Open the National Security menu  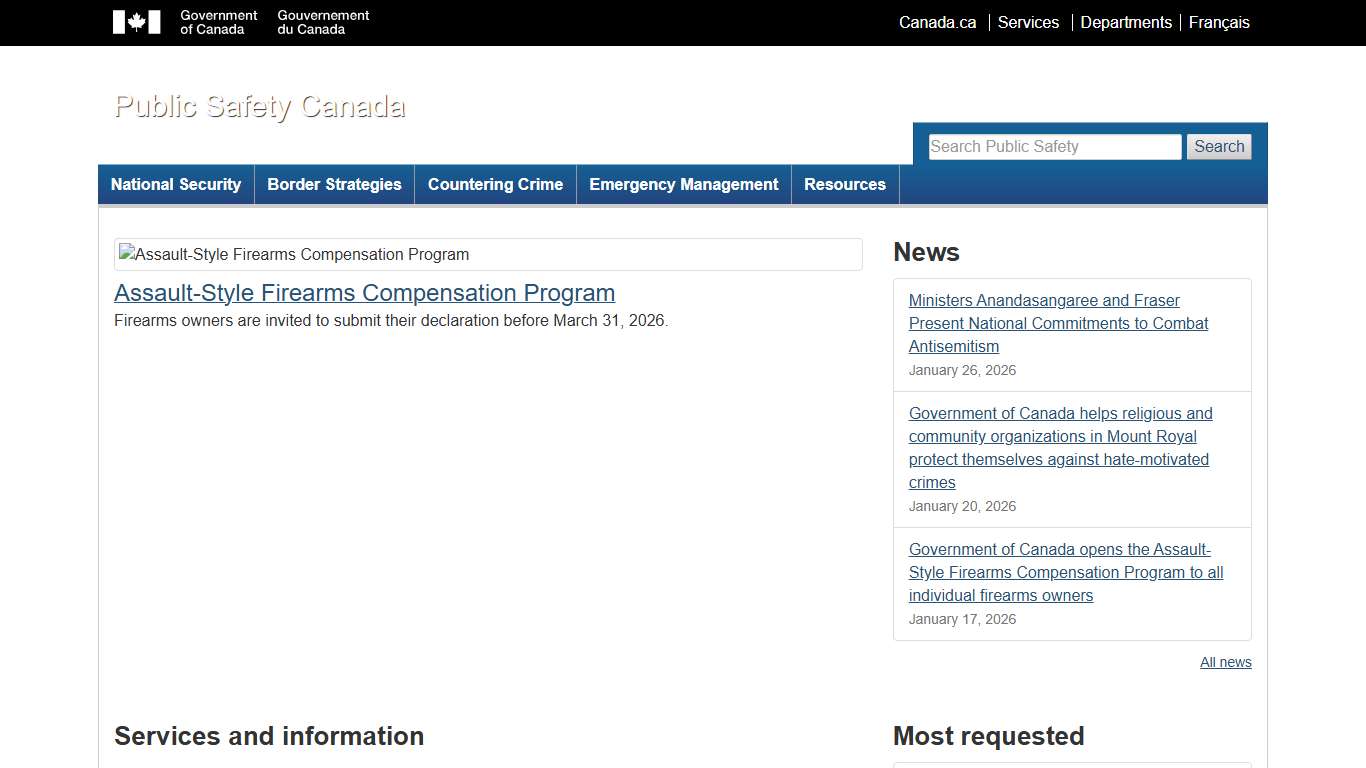176,185
